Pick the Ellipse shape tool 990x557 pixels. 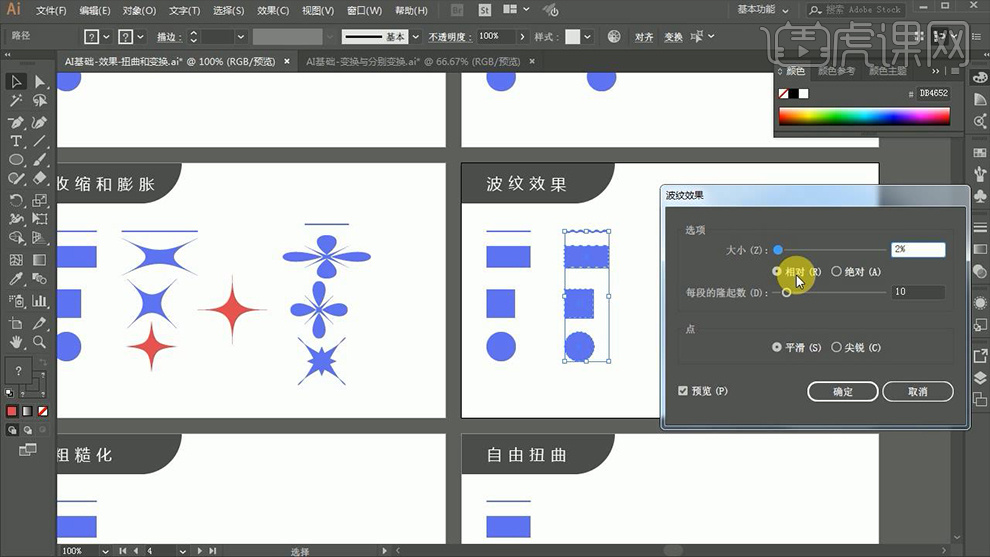[16, 160]
